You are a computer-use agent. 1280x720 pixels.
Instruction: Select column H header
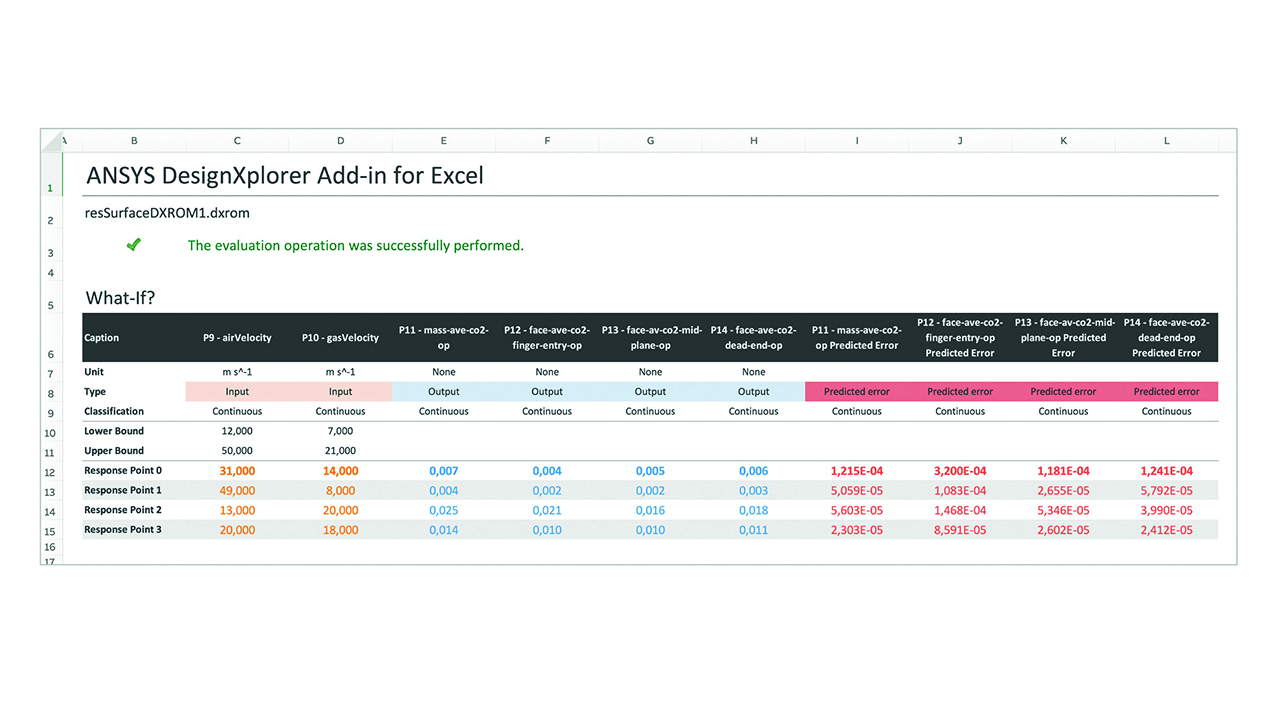coord(753,141)
